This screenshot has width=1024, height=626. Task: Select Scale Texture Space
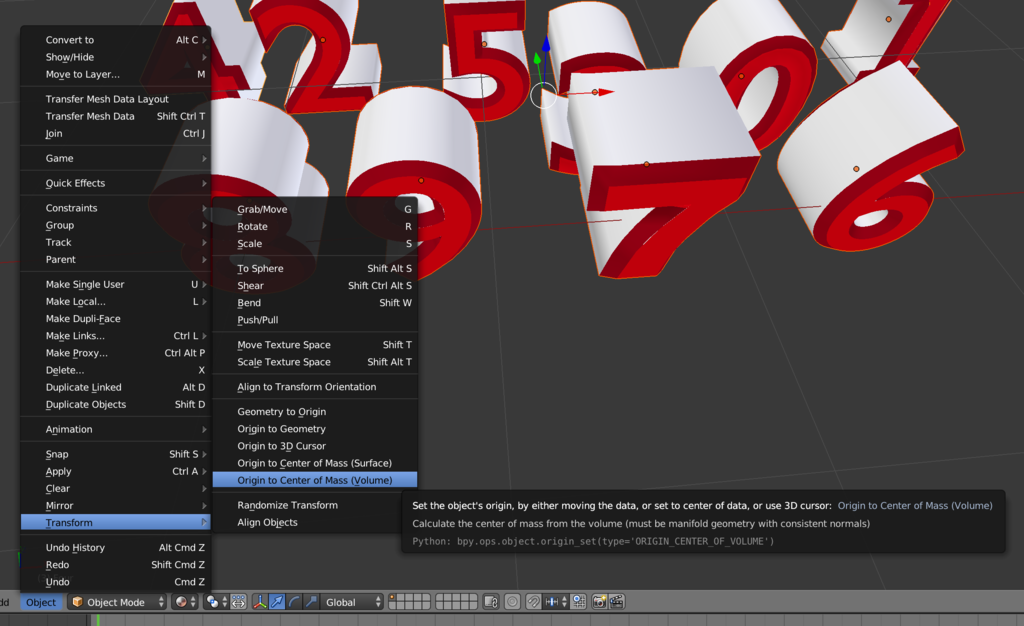(315, 362)
